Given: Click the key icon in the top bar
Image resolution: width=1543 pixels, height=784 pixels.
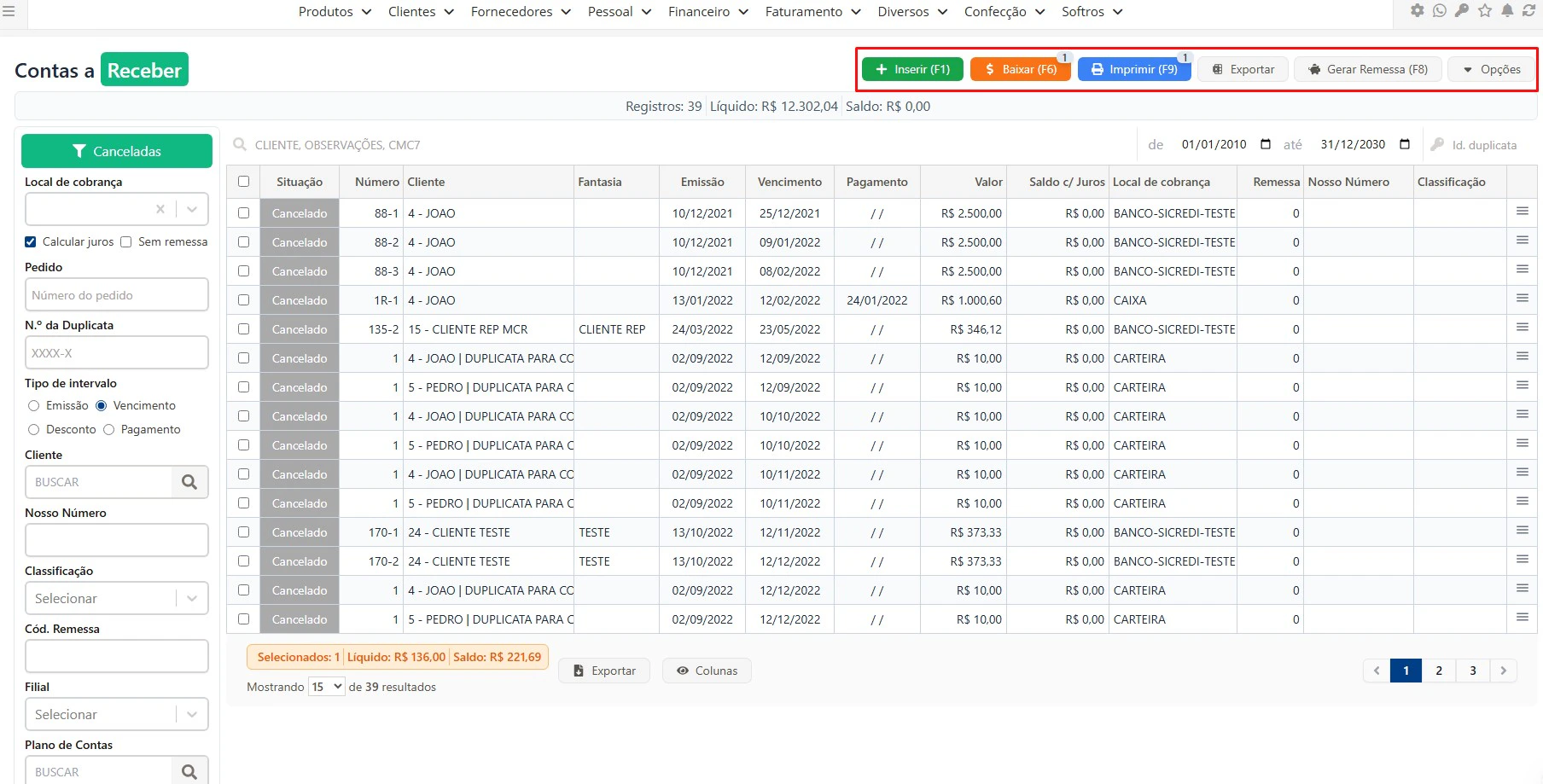Looking at the screenshot, I should (1462, 11).
